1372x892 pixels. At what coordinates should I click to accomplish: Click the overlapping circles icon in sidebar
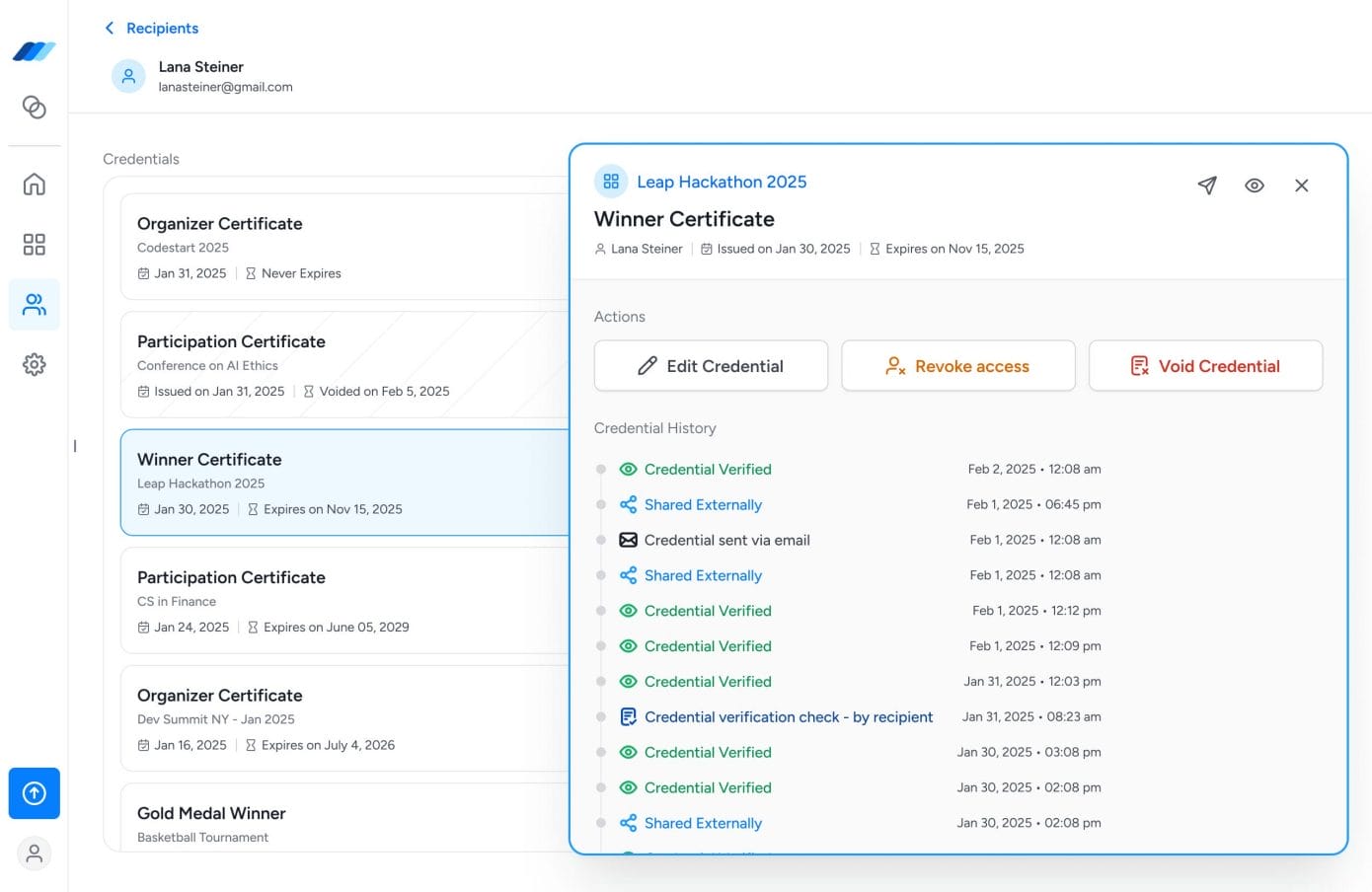pyautogui.click(x=35, y=108)
